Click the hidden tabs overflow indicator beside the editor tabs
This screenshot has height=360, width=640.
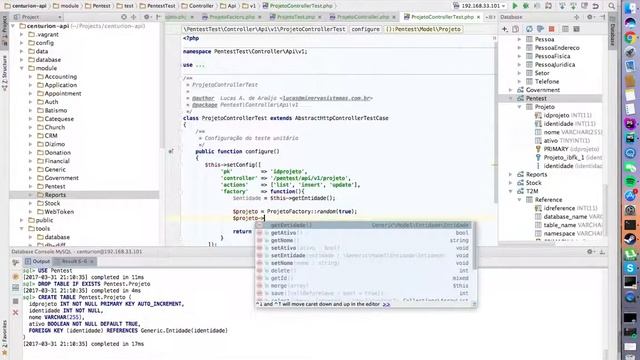[x=490, y=17]
